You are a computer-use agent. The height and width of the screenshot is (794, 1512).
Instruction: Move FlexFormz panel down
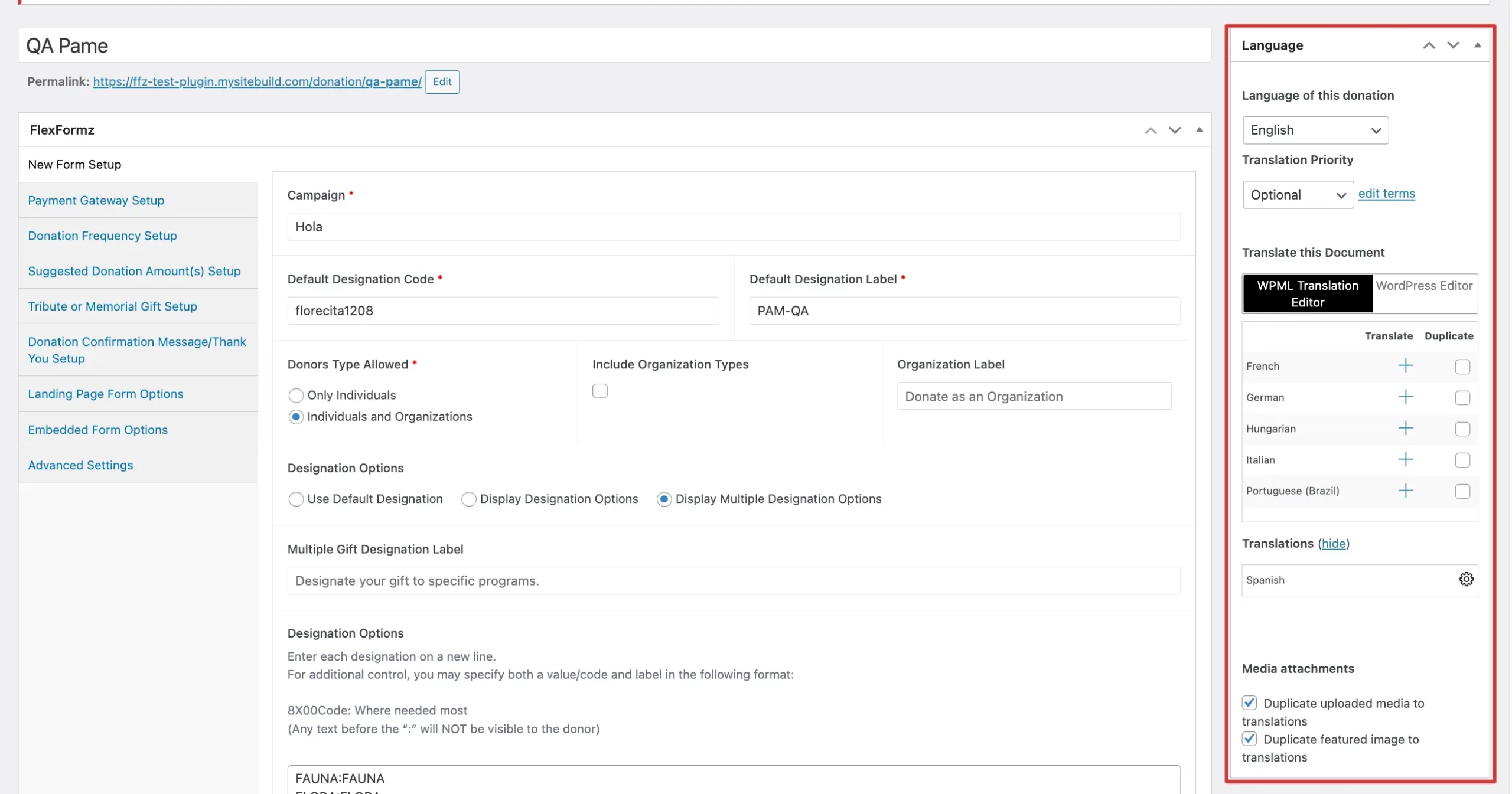[x=1175, y=130]
